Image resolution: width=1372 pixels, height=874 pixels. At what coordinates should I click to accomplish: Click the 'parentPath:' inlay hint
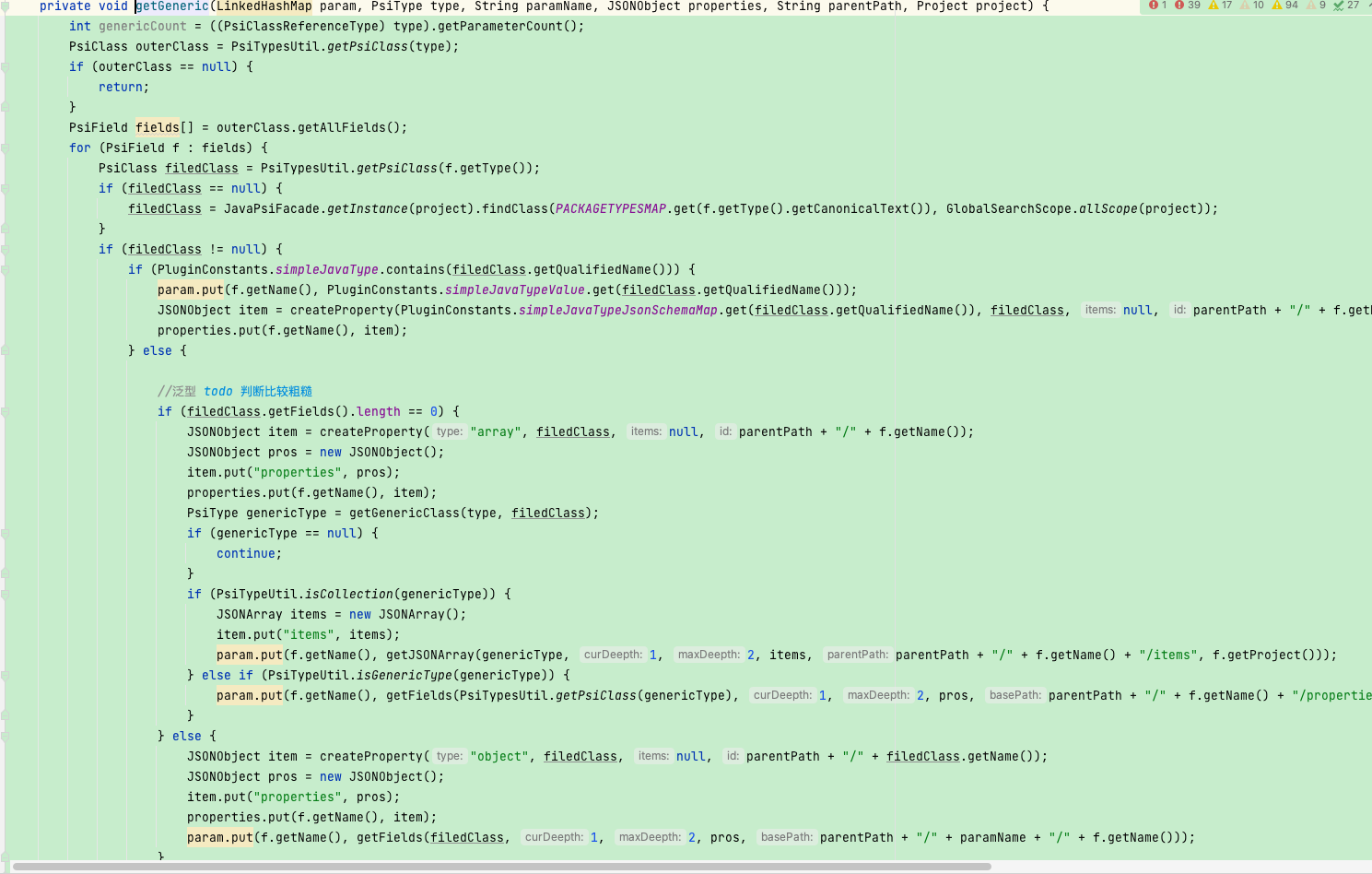[x=858, y=655]
